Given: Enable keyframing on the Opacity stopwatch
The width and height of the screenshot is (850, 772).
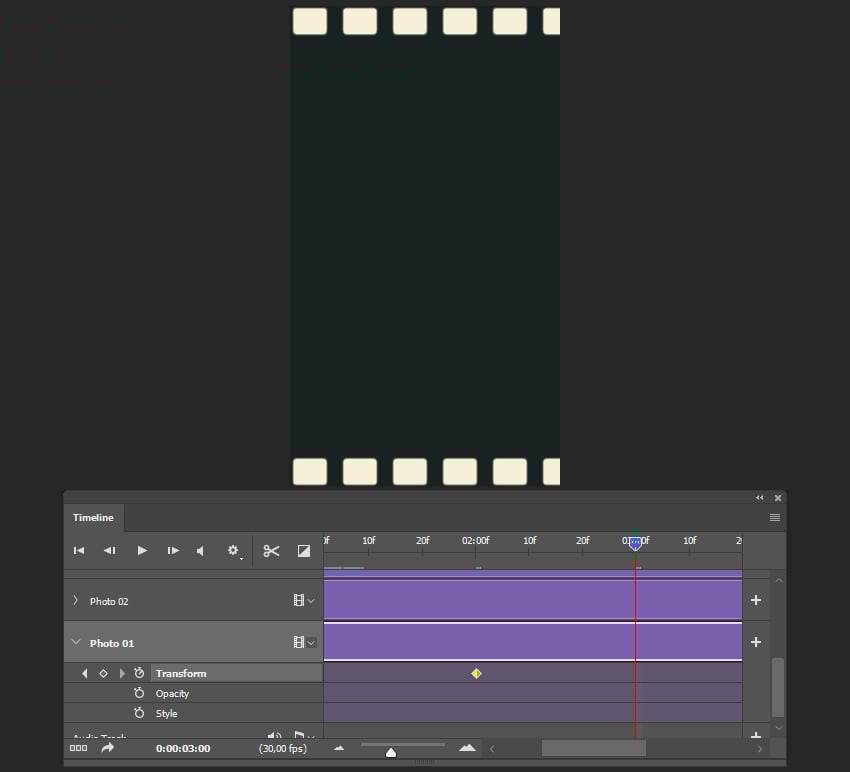Looking at the screenshot, I should click(x=137, y=693).
